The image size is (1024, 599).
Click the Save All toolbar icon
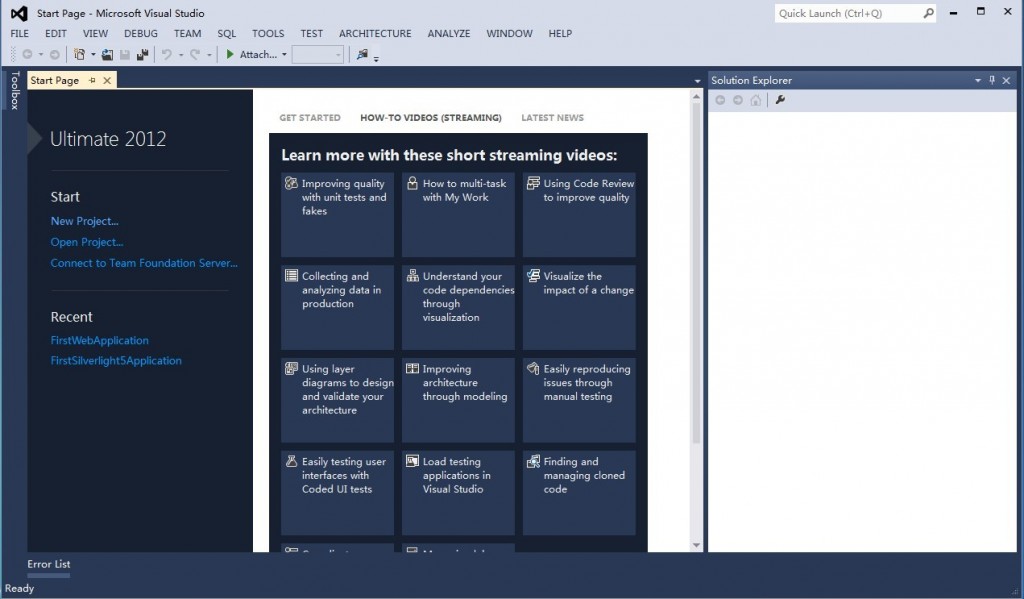point(142,55)
